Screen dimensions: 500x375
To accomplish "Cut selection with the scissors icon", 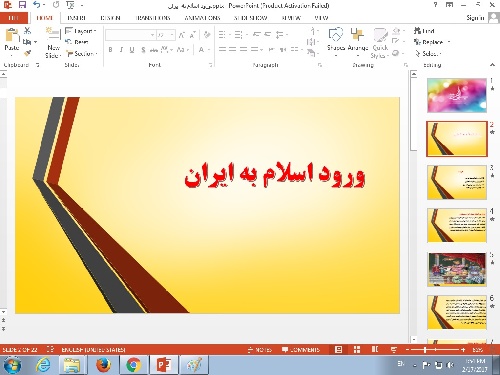I will [28, 31].
